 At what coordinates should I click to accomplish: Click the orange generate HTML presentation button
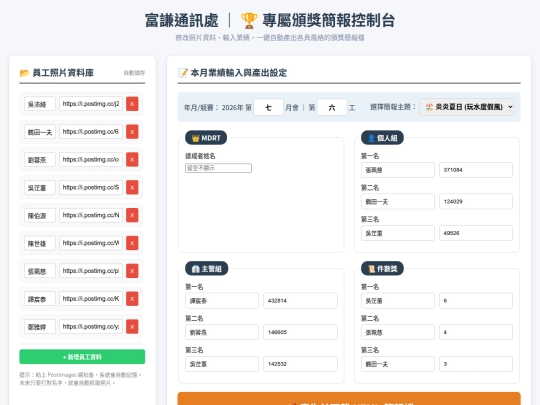[x=349, y=398]
